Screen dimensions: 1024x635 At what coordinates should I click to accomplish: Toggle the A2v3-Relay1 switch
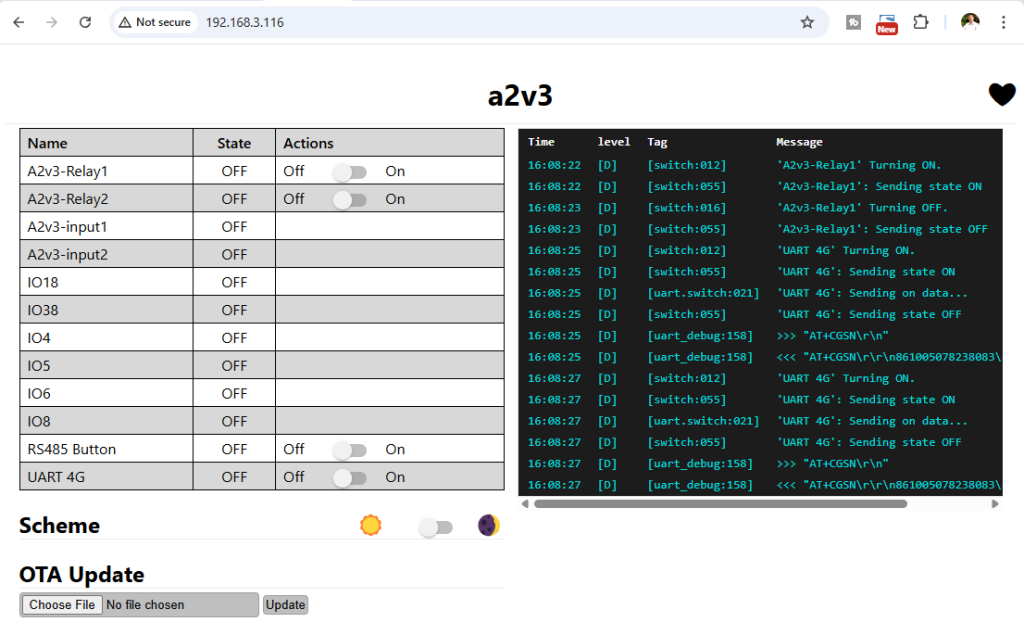349,172
